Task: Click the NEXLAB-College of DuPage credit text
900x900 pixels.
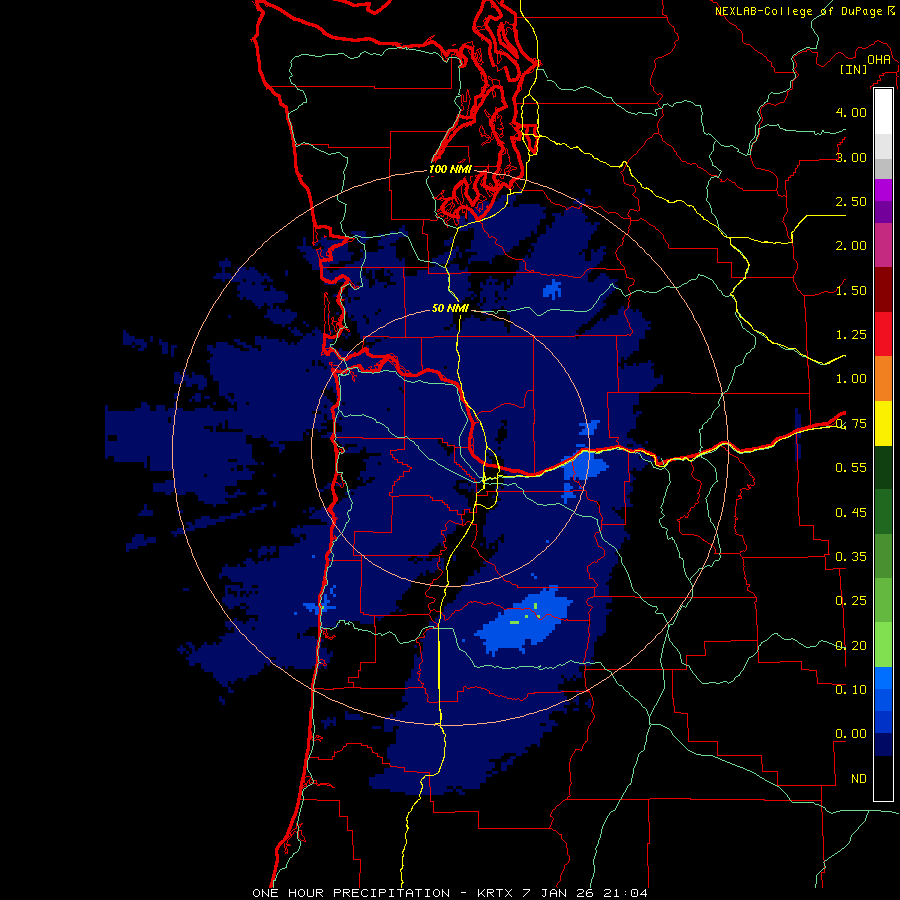Action: pos(799,11)
